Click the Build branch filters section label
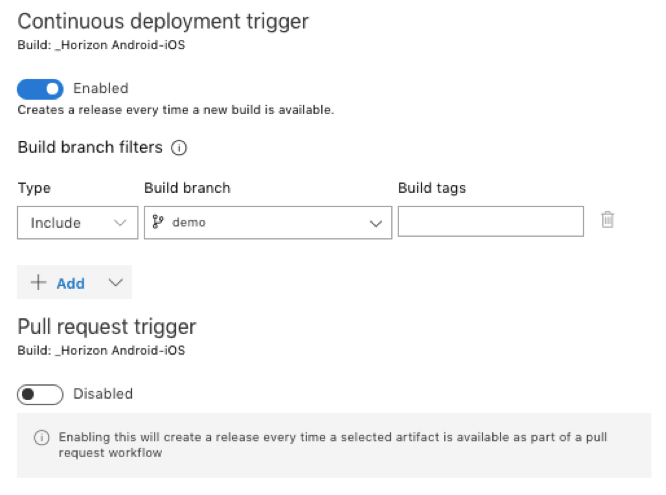The image size is (666, 495). click(90, 147)
